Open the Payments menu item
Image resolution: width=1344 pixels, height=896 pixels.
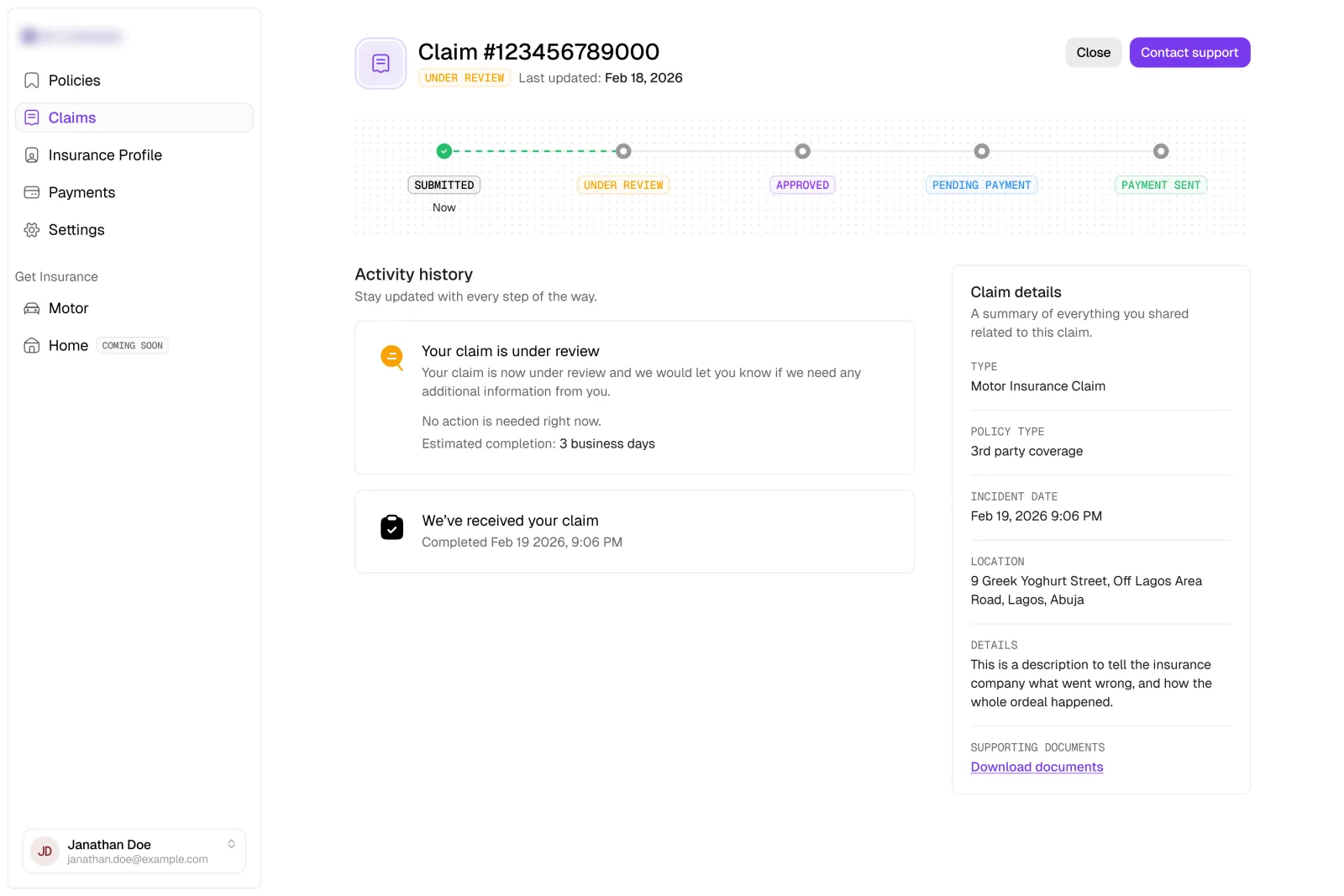[x=134, y=192]
